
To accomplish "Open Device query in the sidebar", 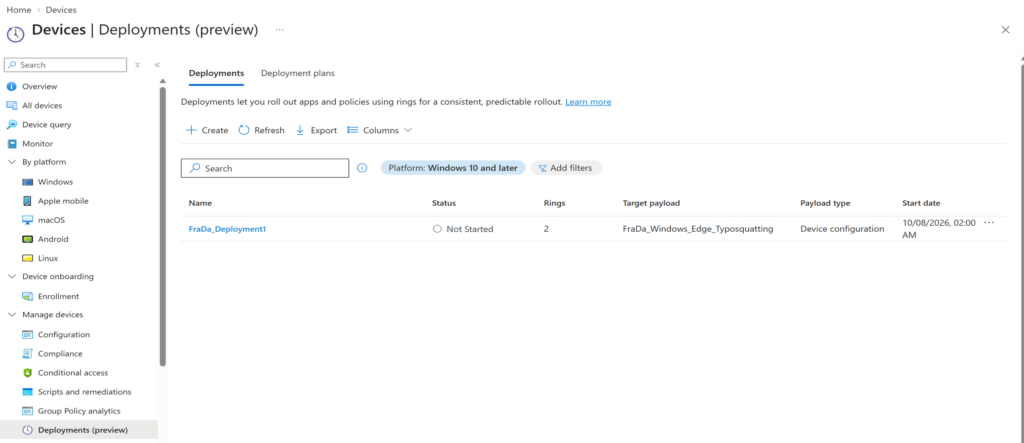I will pyautogui.click(x=47, y=124).
